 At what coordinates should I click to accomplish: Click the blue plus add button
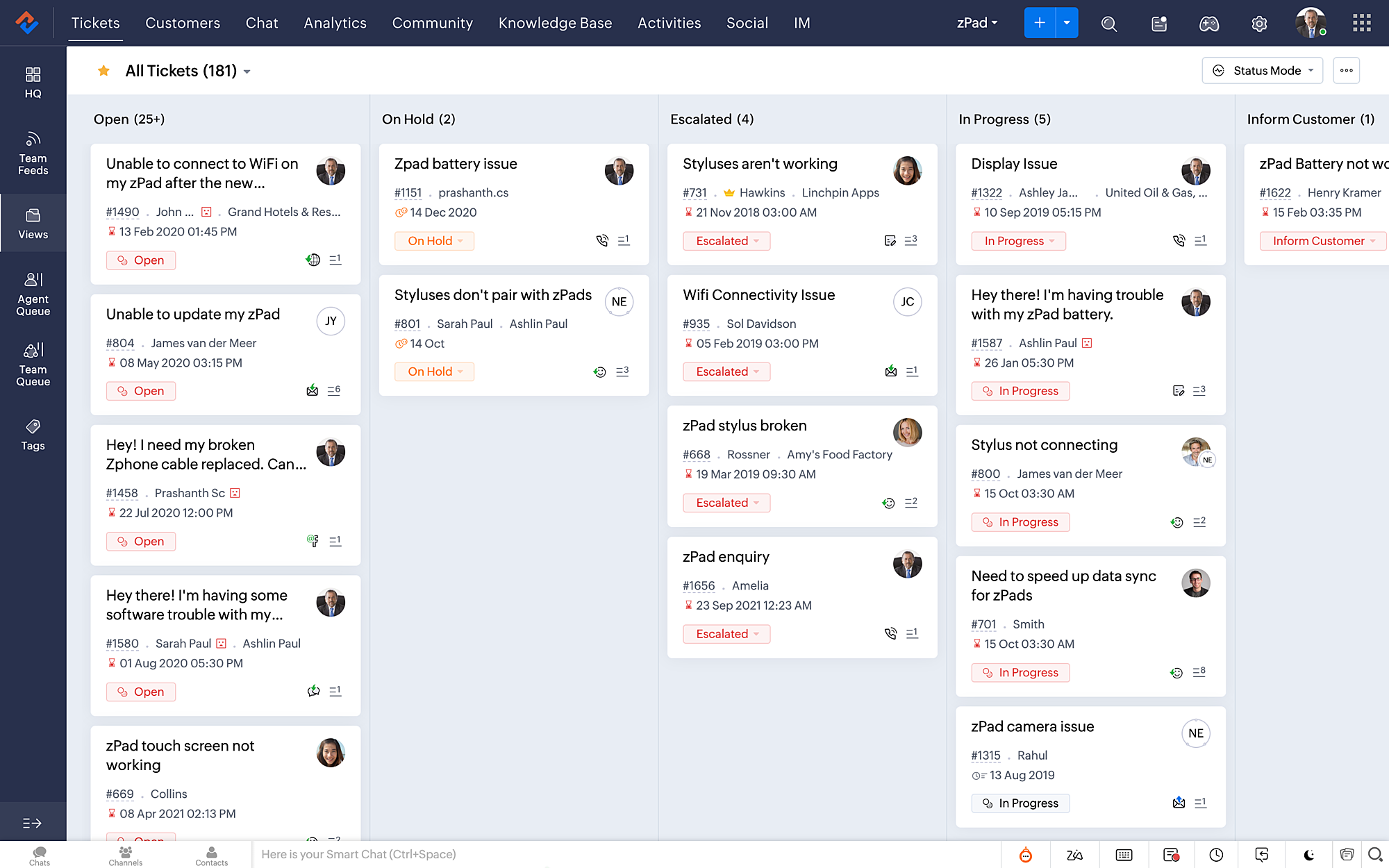click(x=1039, y=23)
